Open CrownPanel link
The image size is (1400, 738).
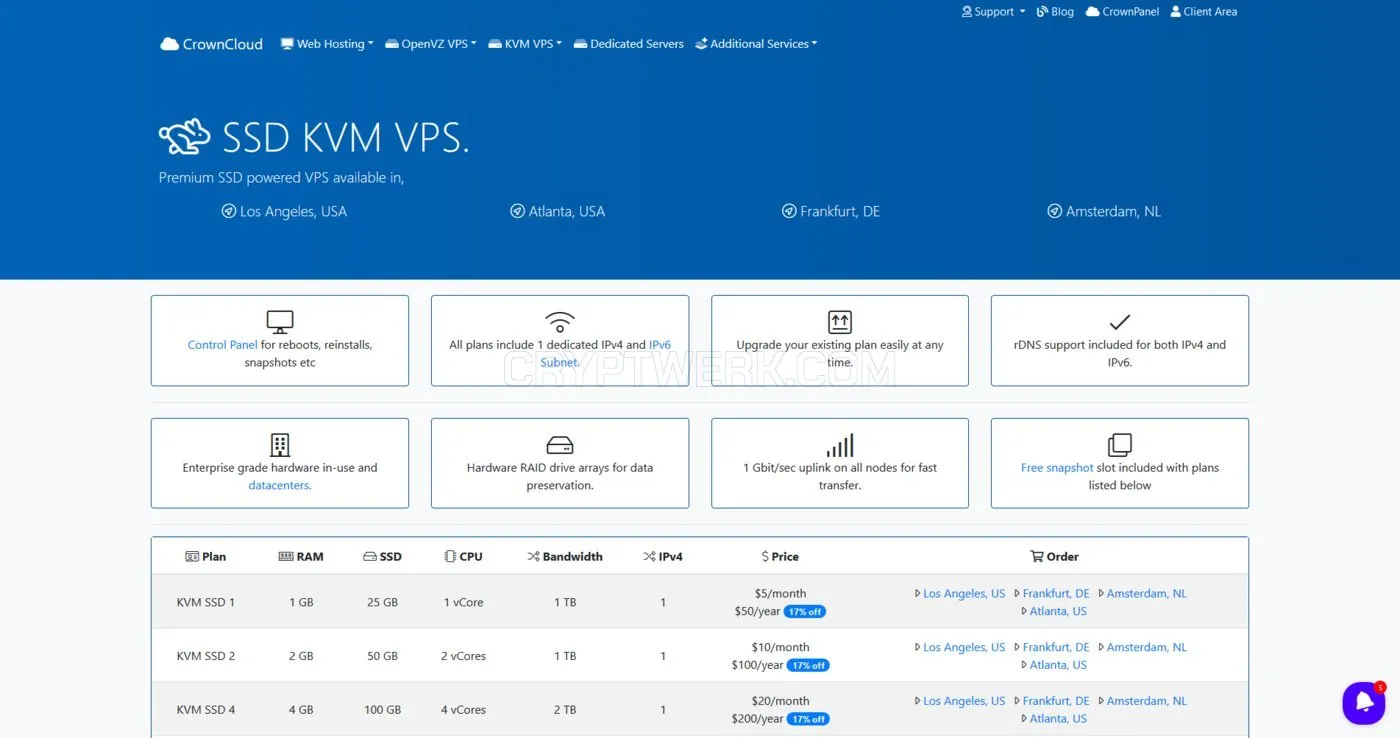(x=1122, y=12)
